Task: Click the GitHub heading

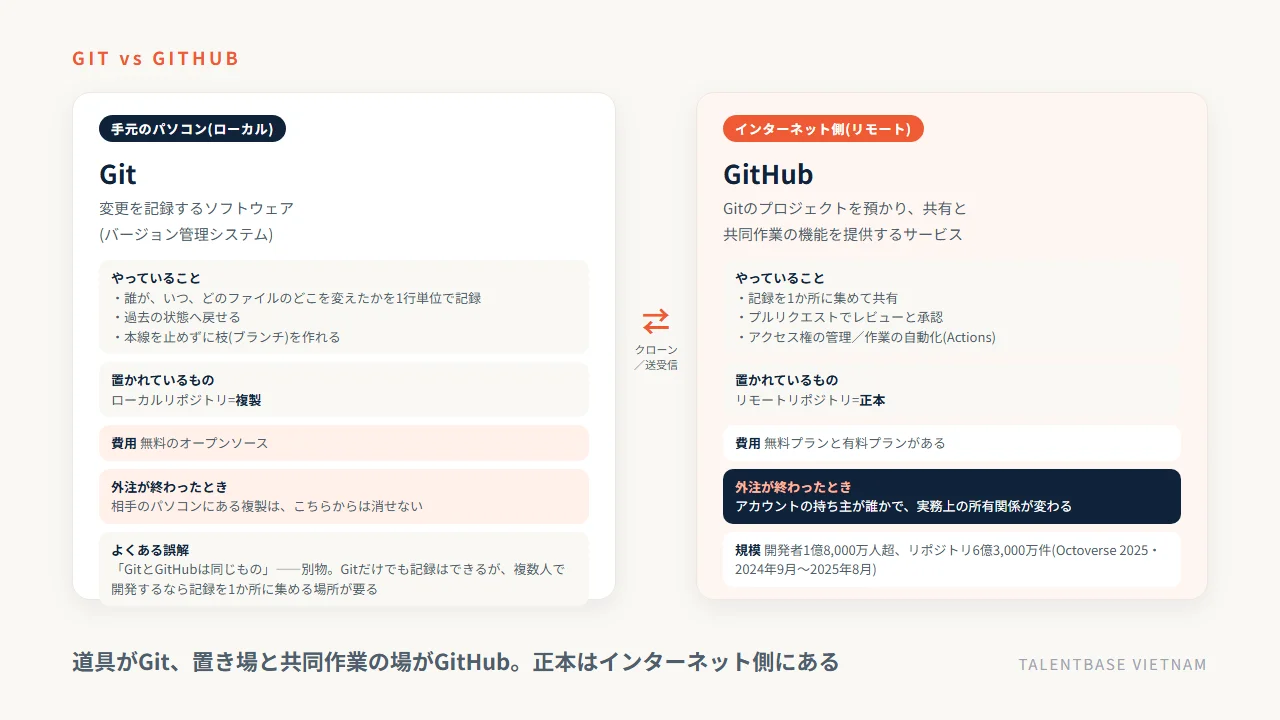Action: click(x=768, y=174)
